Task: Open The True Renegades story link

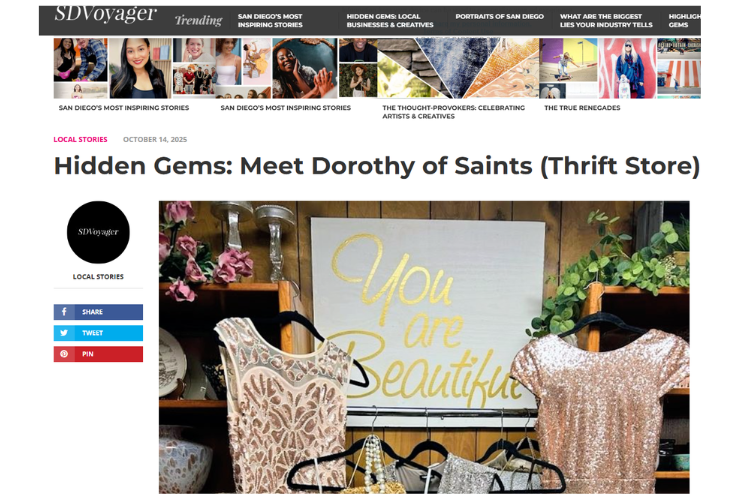Action: coord(582,108)
